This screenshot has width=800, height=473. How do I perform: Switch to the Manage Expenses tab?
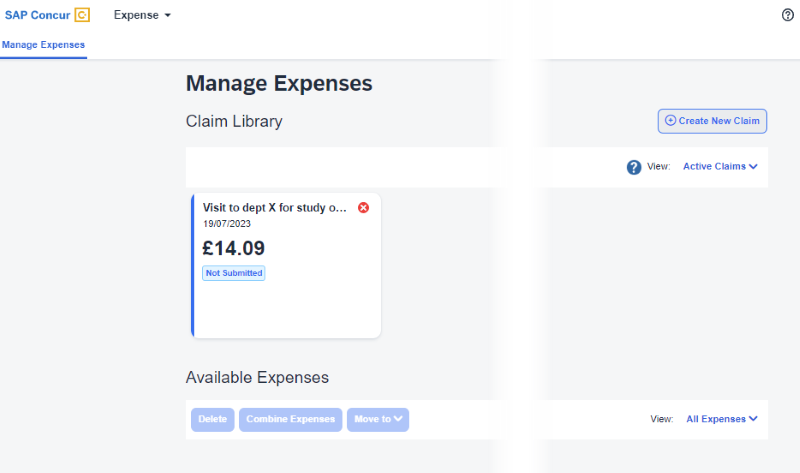click(x=43, y=45)
